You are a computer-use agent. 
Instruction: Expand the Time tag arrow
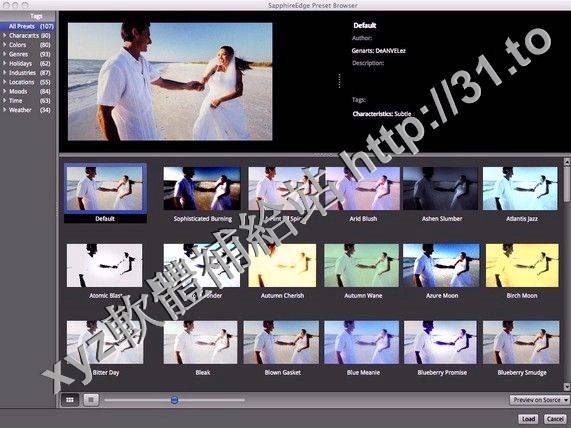(x=4, y=101)
